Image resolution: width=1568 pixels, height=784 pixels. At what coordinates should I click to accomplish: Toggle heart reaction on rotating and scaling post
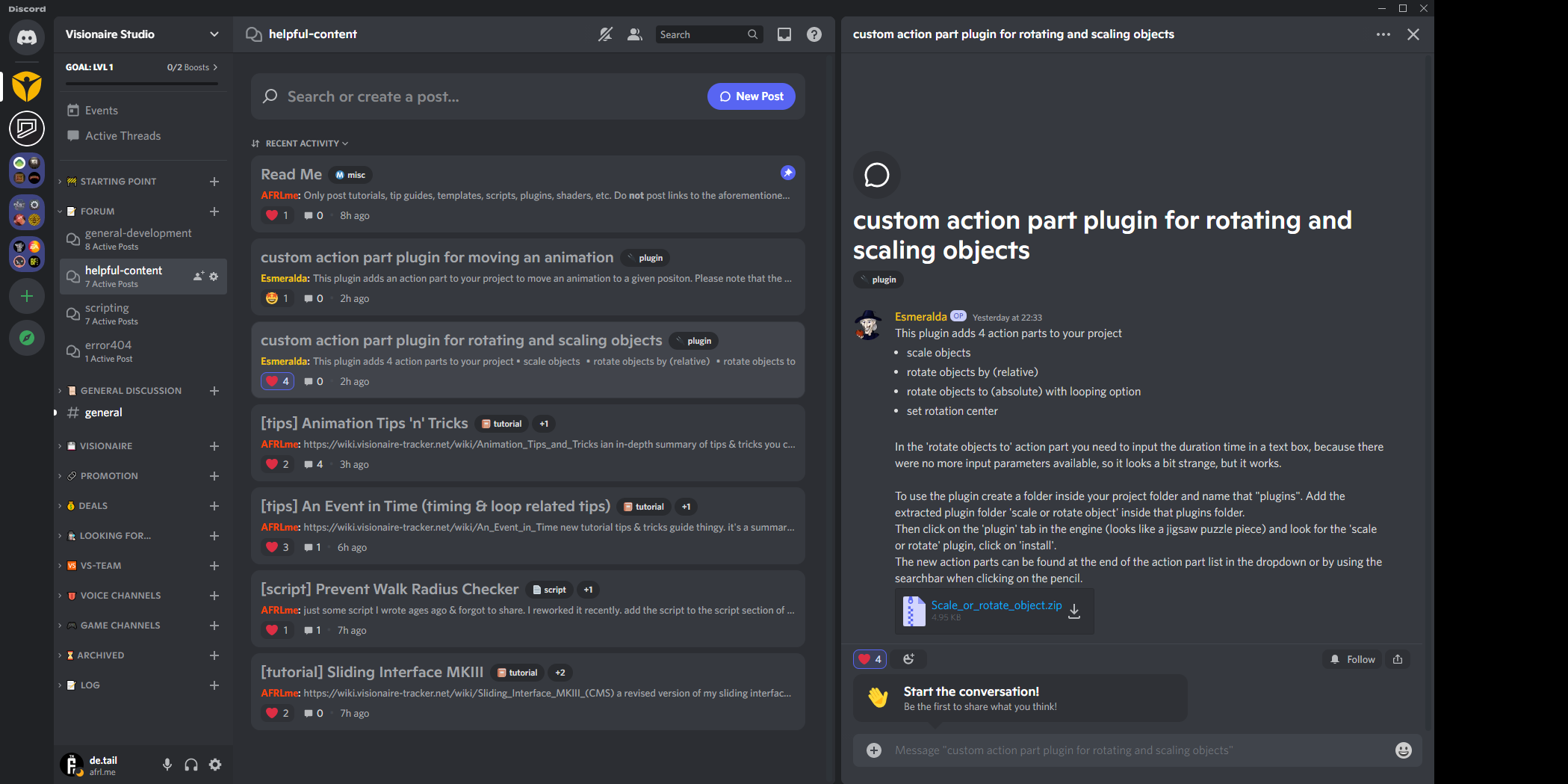278,381
